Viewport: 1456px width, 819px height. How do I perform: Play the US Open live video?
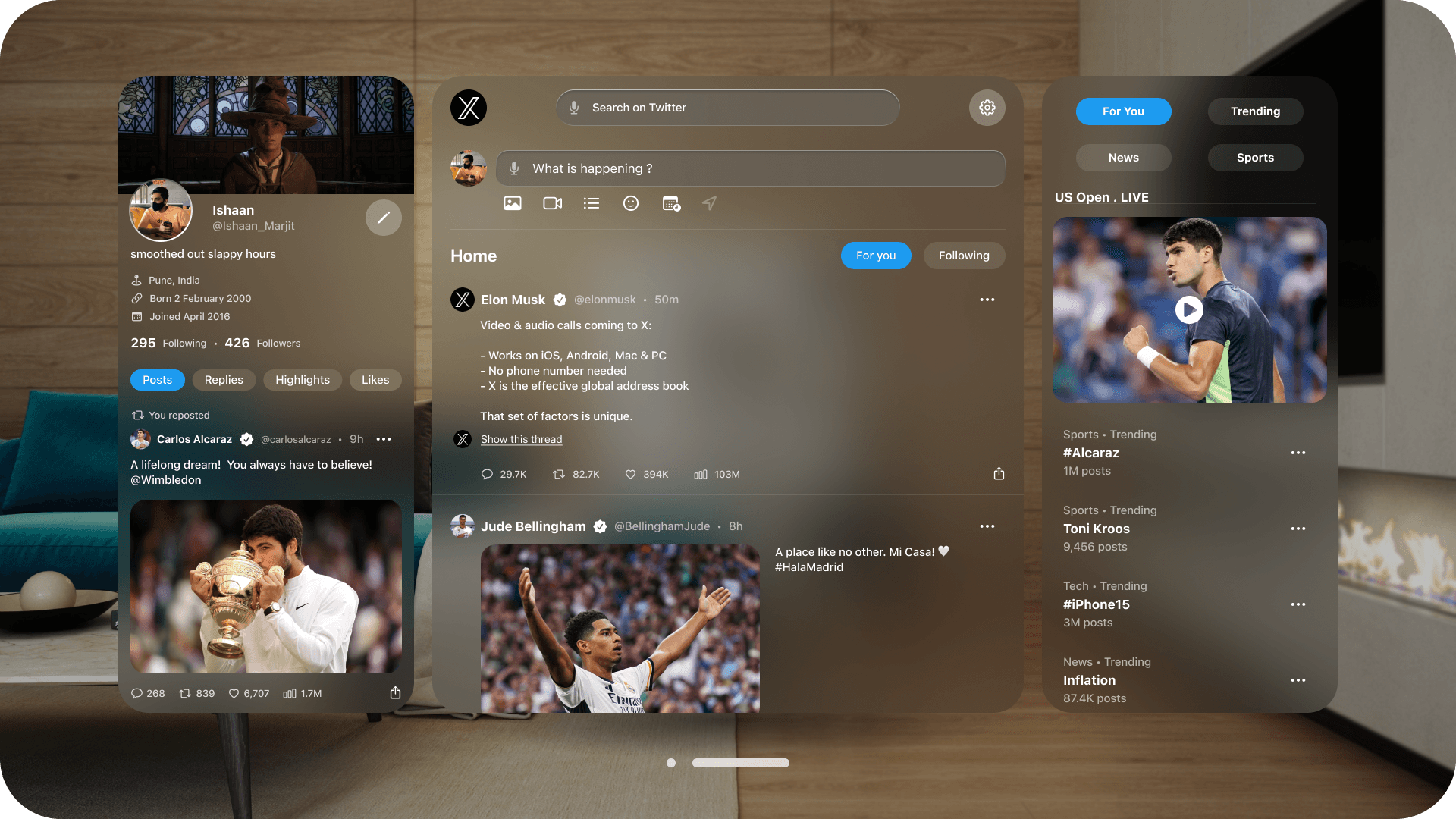[x=1189, y=309]
